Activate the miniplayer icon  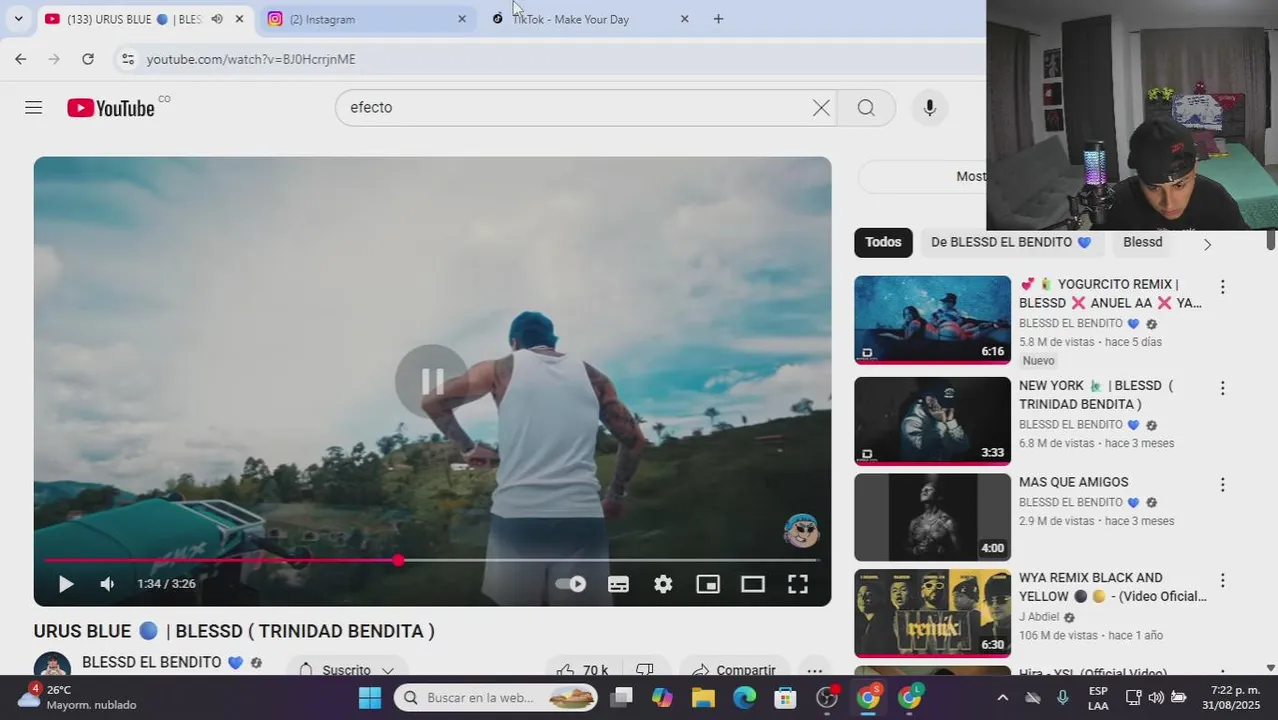[x=708, y=584]
